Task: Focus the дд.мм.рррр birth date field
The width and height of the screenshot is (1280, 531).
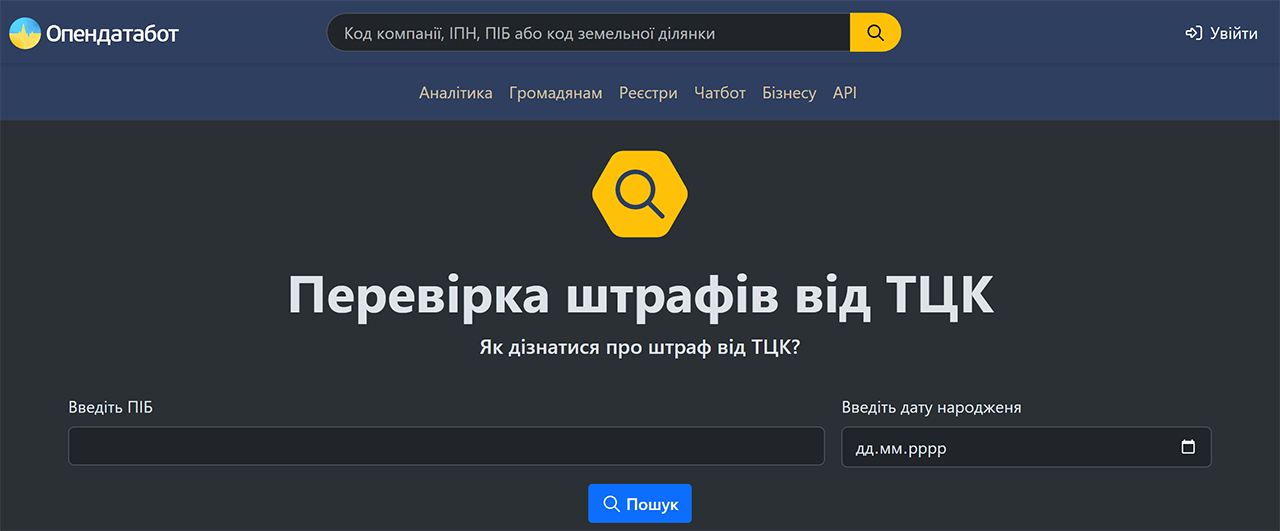Action: pos(1000,448)
